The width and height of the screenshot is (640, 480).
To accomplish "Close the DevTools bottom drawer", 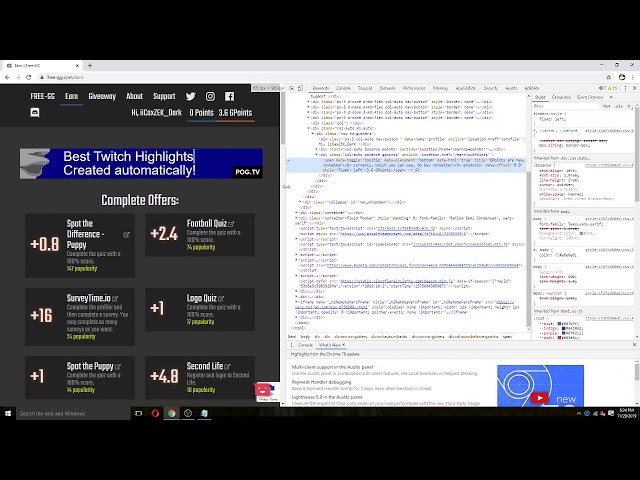I will (634, 345).
